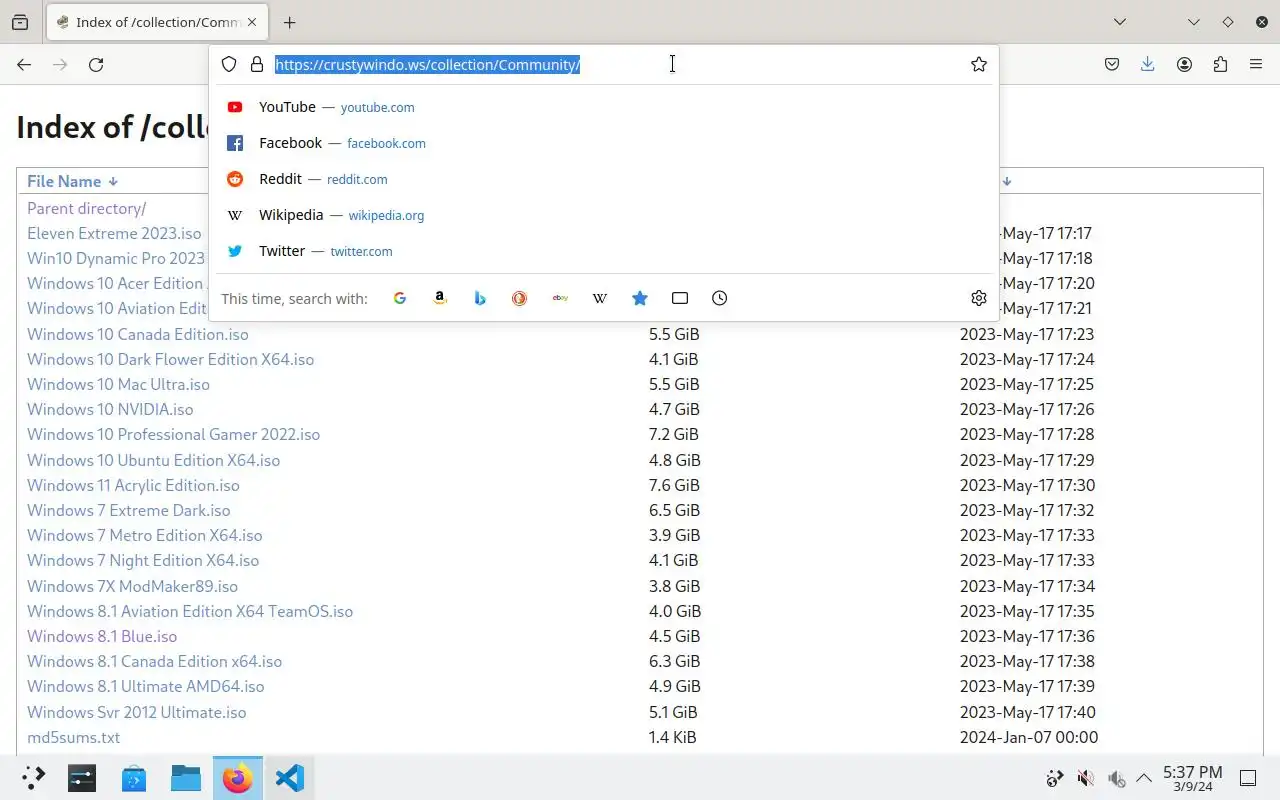Open Windows 10 Canada Edition.iso link
The height and width of the screenshot is (800, 1280).
pos(138,334)
